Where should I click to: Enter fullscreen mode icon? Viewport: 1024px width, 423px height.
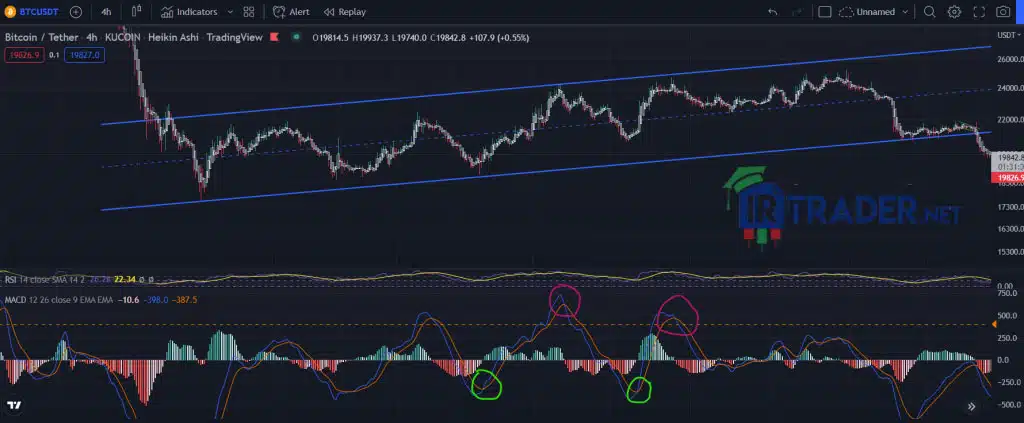click(979, 12)
